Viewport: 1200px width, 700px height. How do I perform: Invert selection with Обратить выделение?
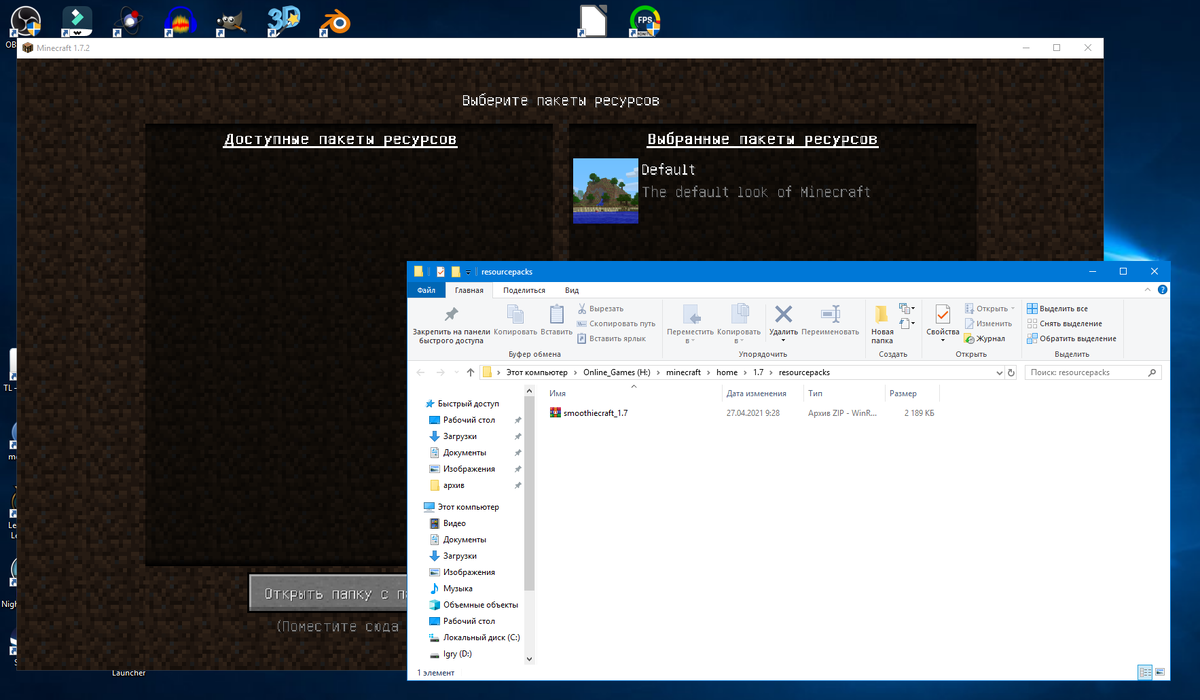1070,339
